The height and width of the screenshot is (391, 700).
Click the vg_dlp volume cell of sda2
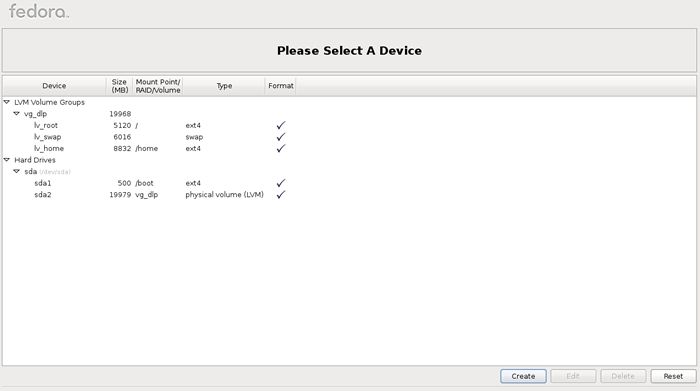pyautogui.click(x=146, y=195)
